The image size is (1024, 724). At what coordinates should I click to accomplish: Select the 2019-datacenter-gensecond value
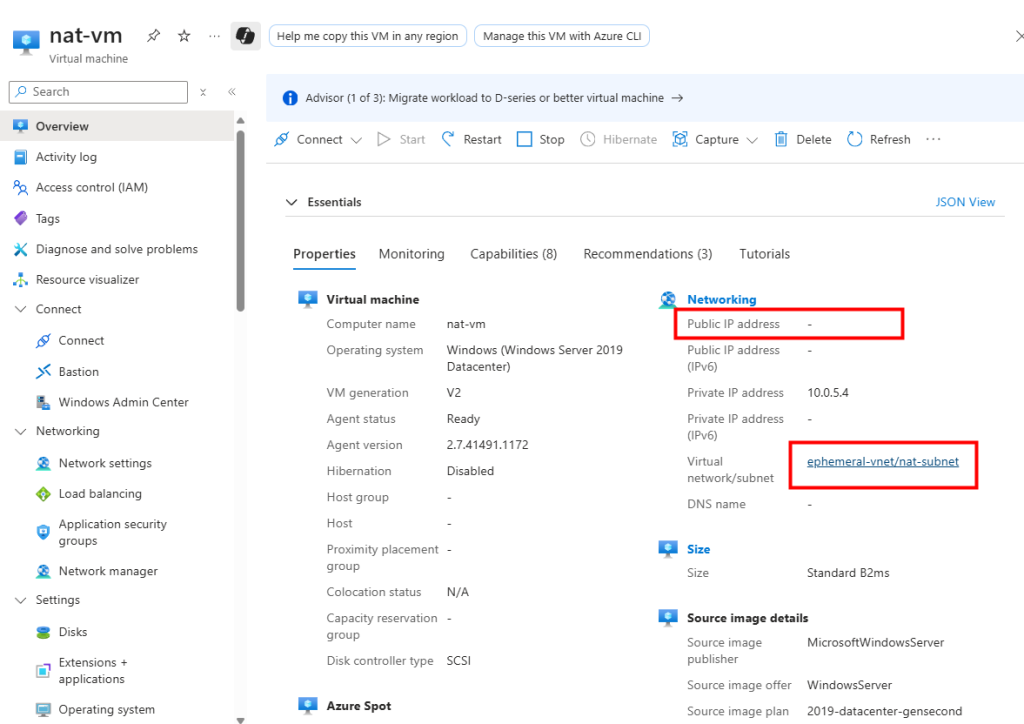tap(884, 711)
